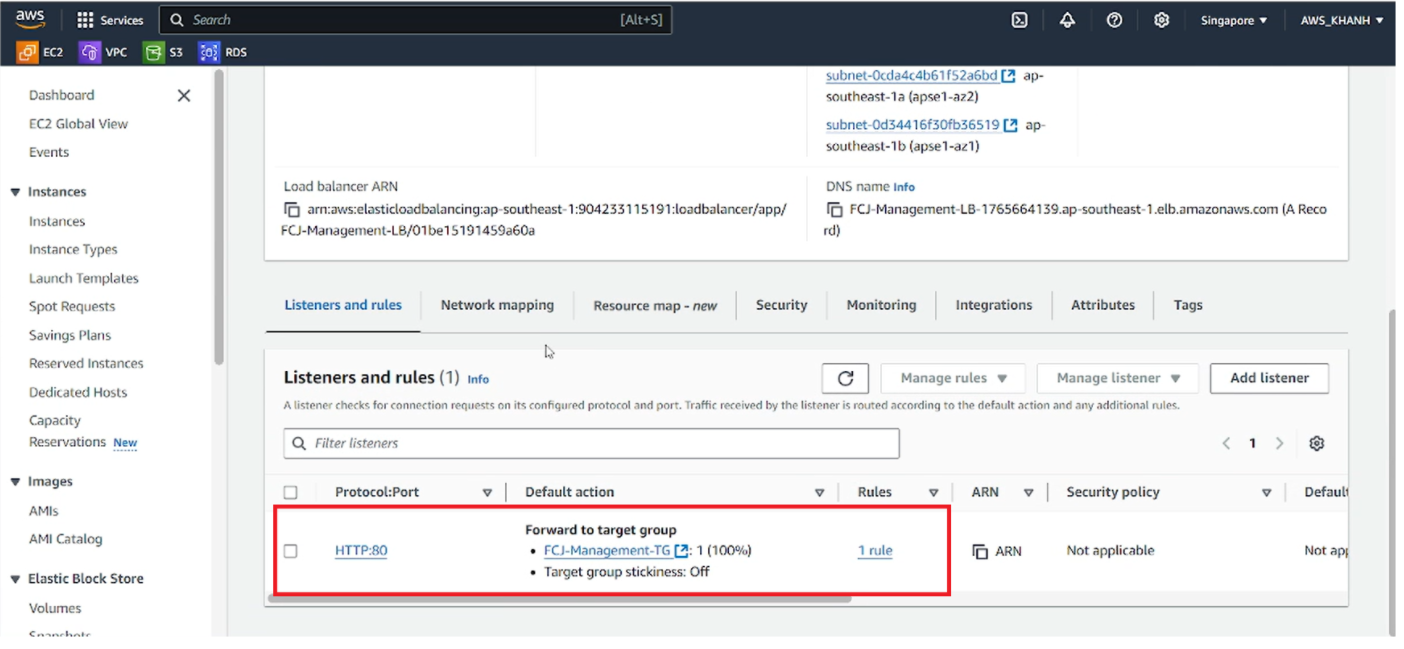Switch to the Network mapping tab

(x=497, y=305)
